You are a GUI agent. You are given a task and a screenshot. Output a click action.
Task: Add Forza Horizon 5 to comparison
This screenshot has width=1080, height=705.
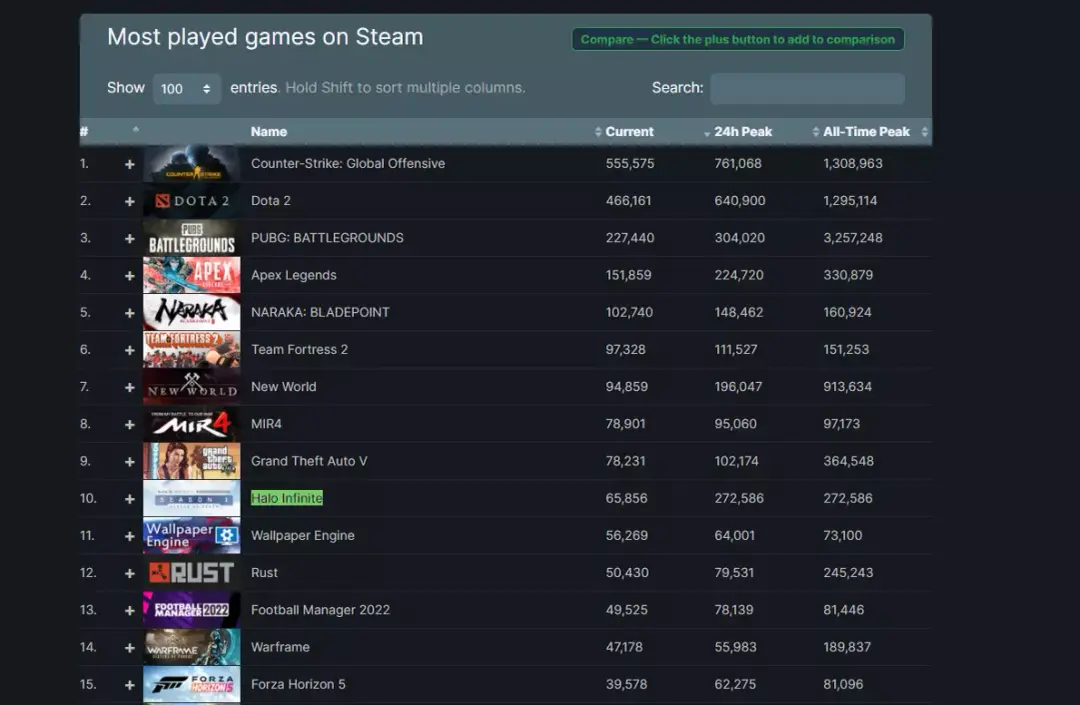click(129, 684)
